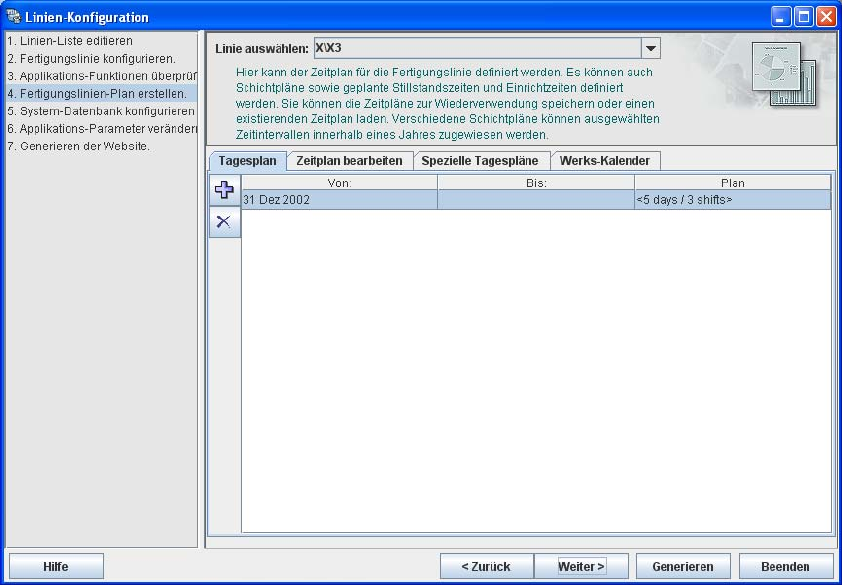Click the Generieren button
The height and width of the screenshot is (585, 842).
pos(683,567)
